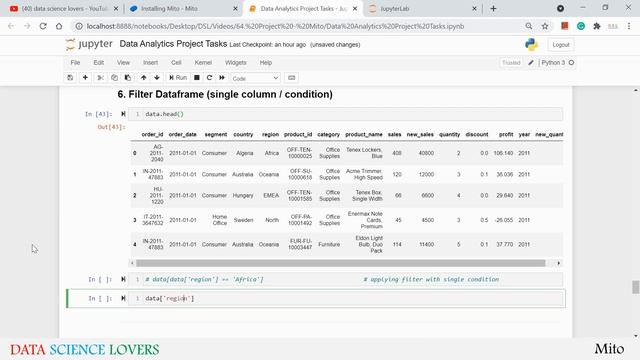Open the Cell menu
This screenshot has height=360, width=640.
pos(176,62)
